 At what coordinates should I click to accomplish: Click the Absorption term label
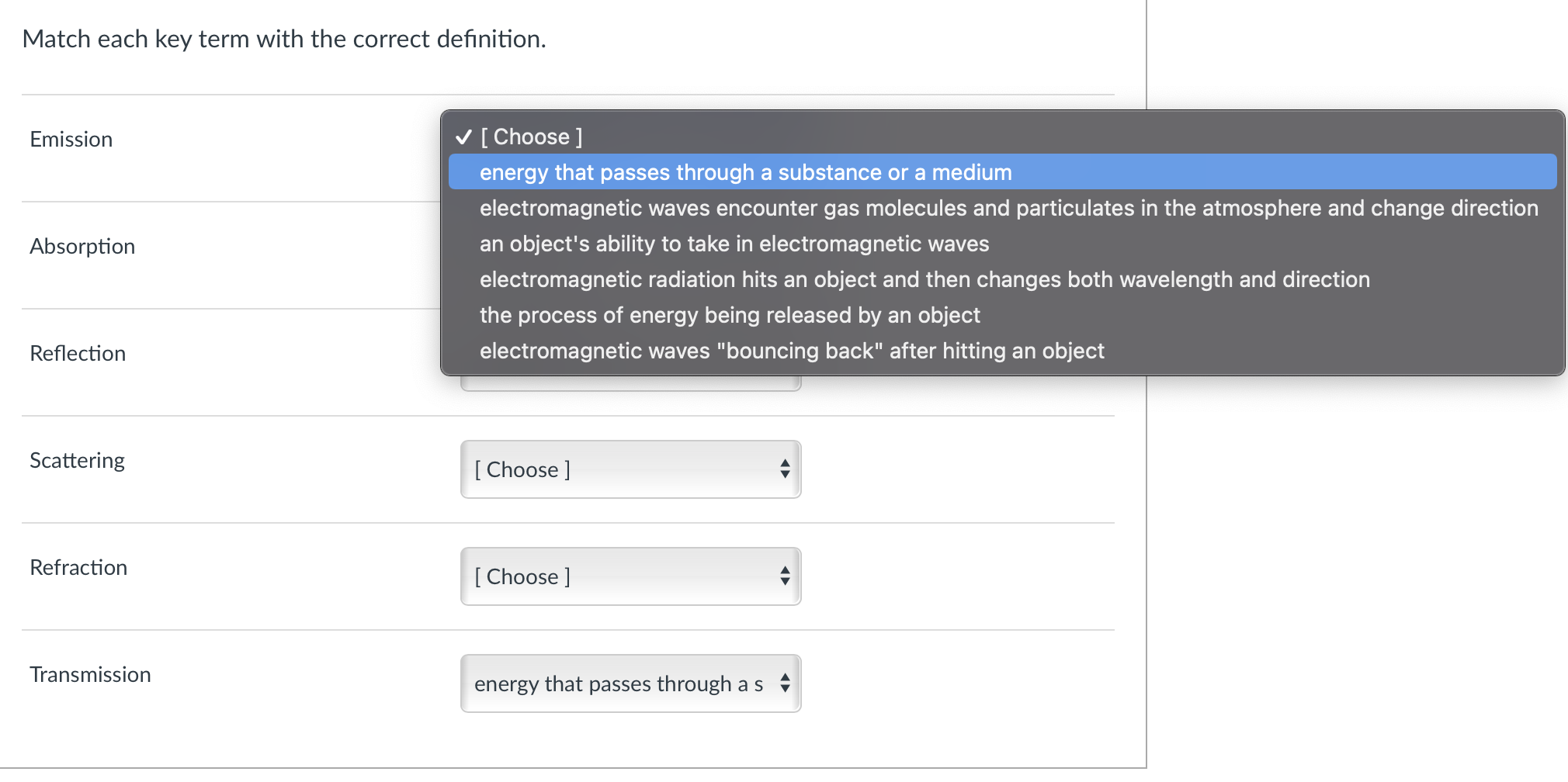pyautogui.click(x=82, y=246)
